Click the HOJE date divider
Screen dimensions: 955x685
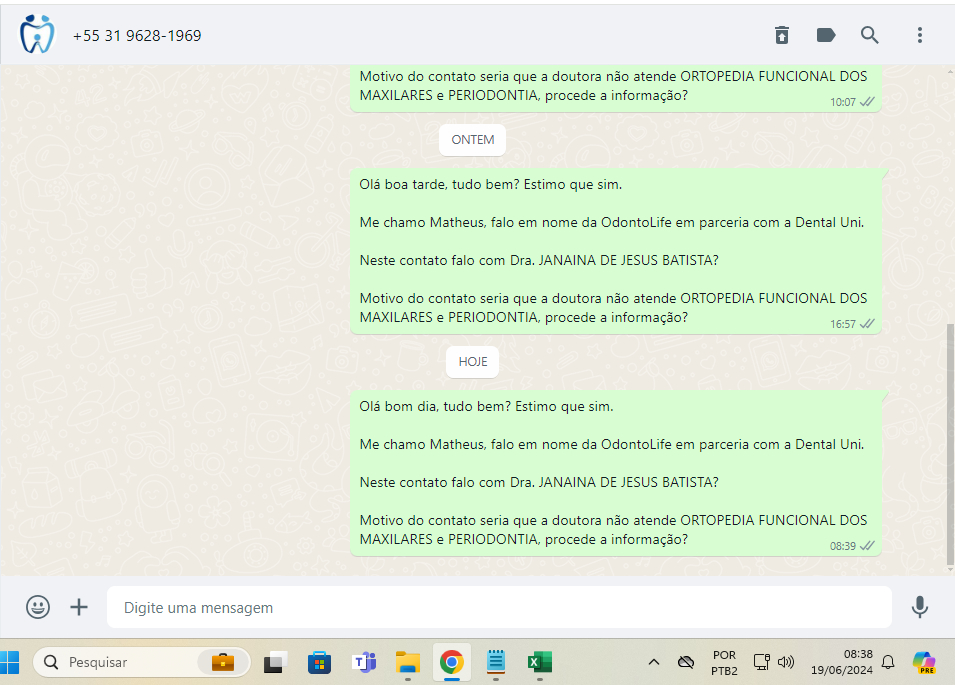473,362
